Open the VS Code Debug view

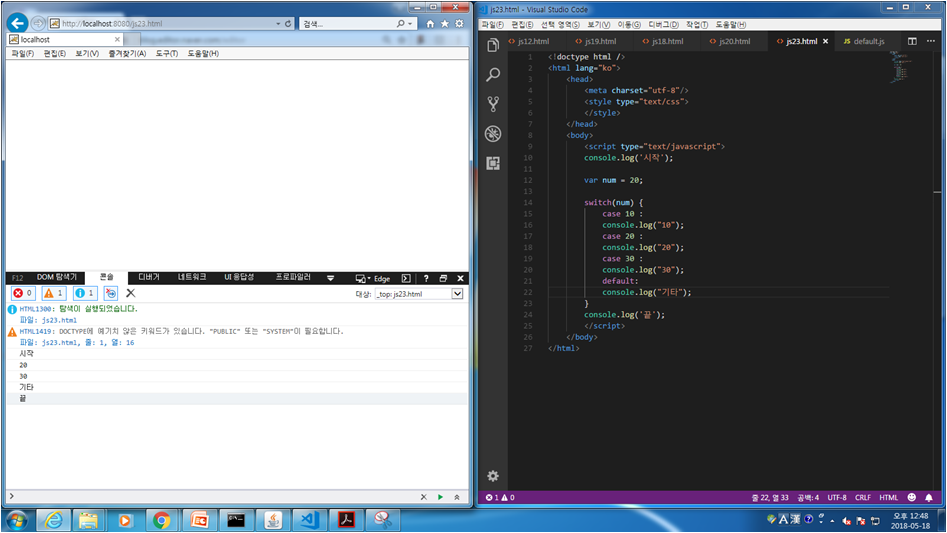493,133
